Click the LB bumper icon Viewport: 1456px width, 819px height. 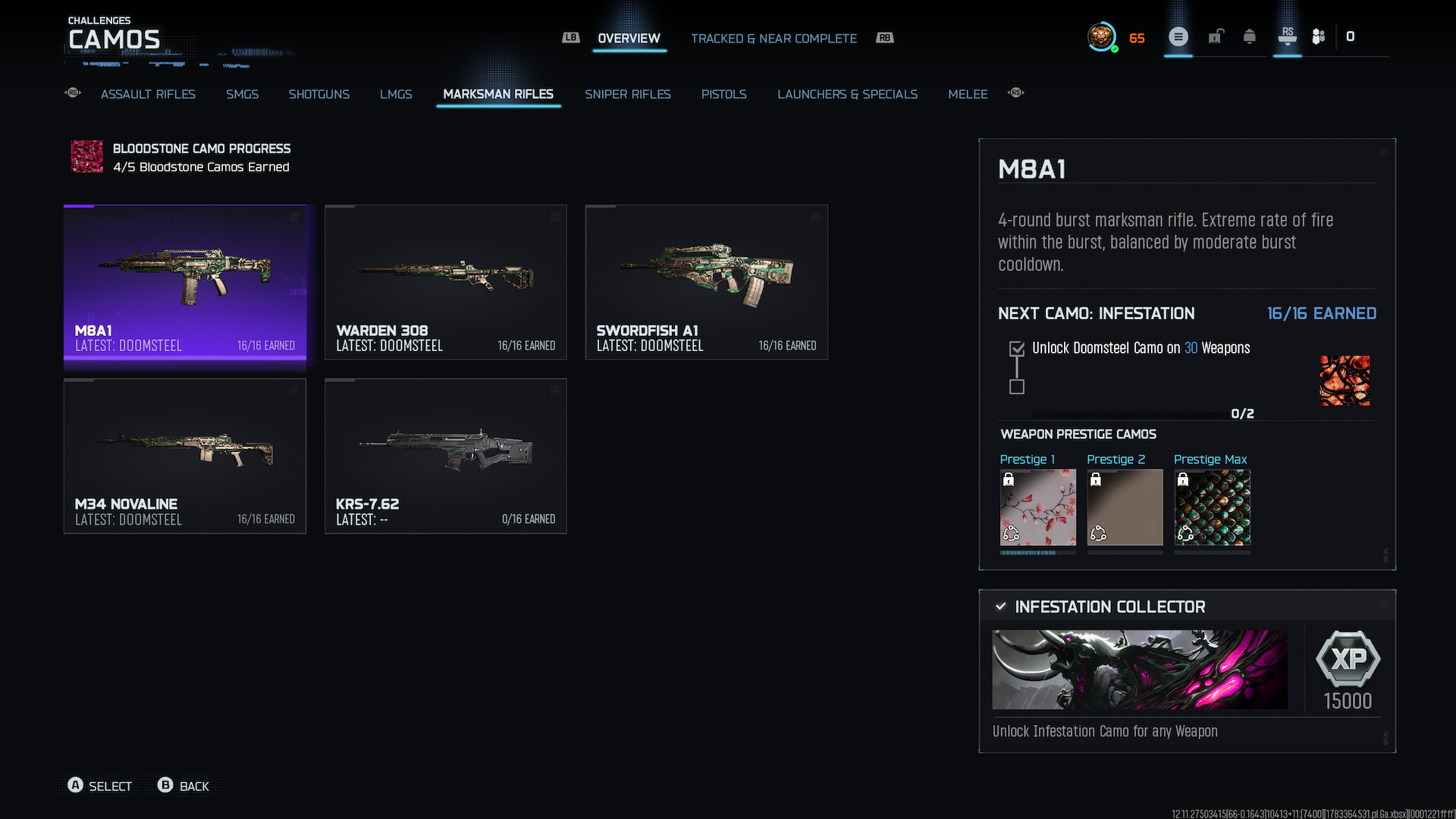tap(570, 38)
